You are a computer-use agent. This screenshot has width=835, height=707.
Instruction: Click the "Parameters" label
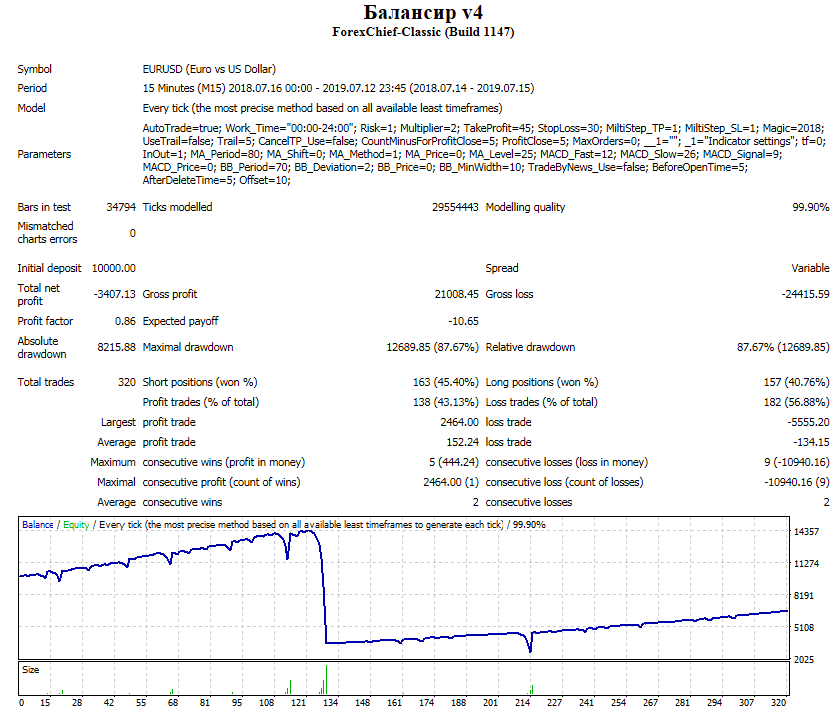tap(44, 154)
